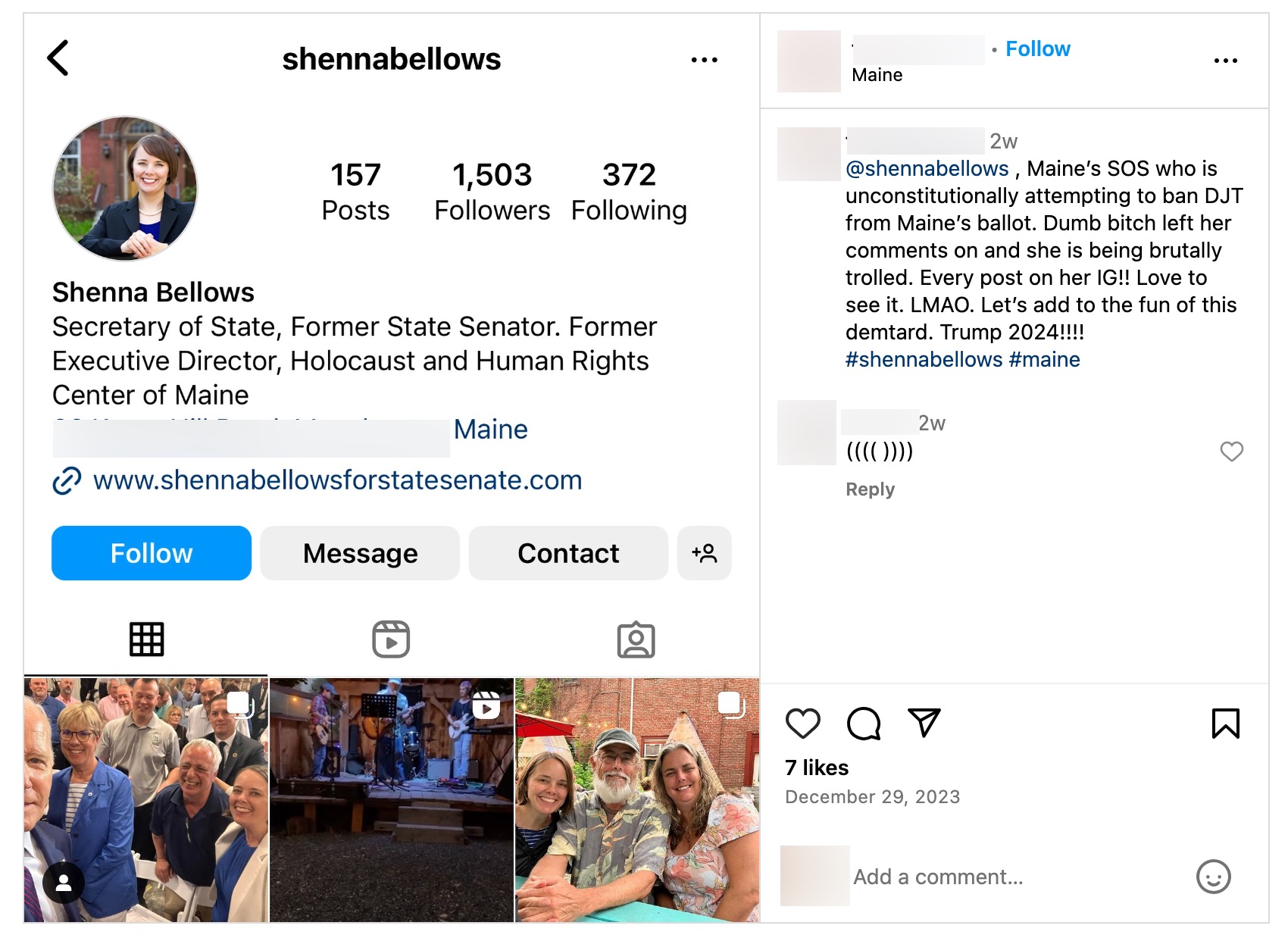Open emoji picker in comment box

[1213, 877]
